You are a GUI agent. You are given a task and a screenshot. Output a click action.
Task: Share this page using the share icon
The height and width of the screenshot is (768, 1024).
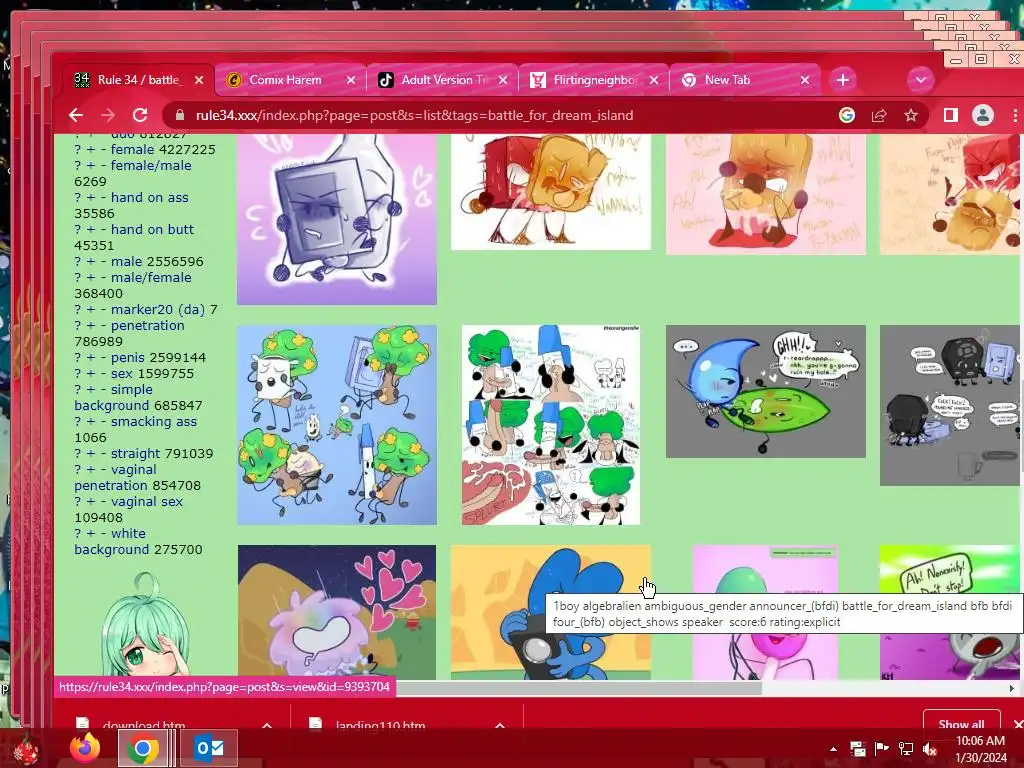click(x=879, y=116)
